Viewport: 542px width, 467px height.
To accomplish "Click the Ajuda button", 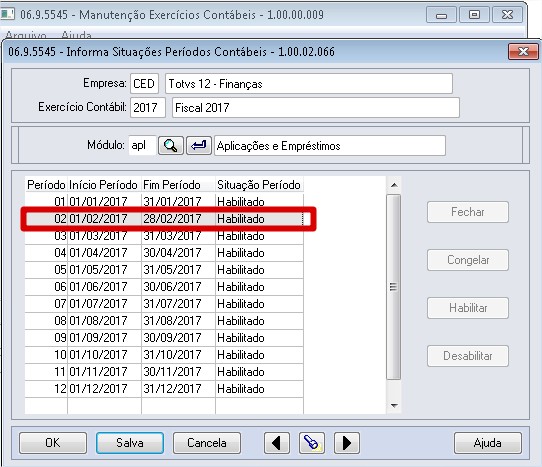I will [x=487, y=443].
